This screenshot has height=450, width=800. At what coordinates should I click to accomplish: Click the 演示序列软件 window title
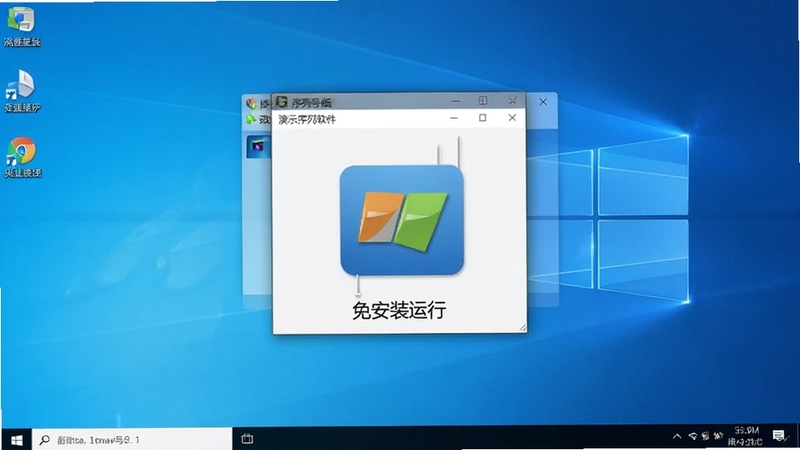click(x=307, y=119)
